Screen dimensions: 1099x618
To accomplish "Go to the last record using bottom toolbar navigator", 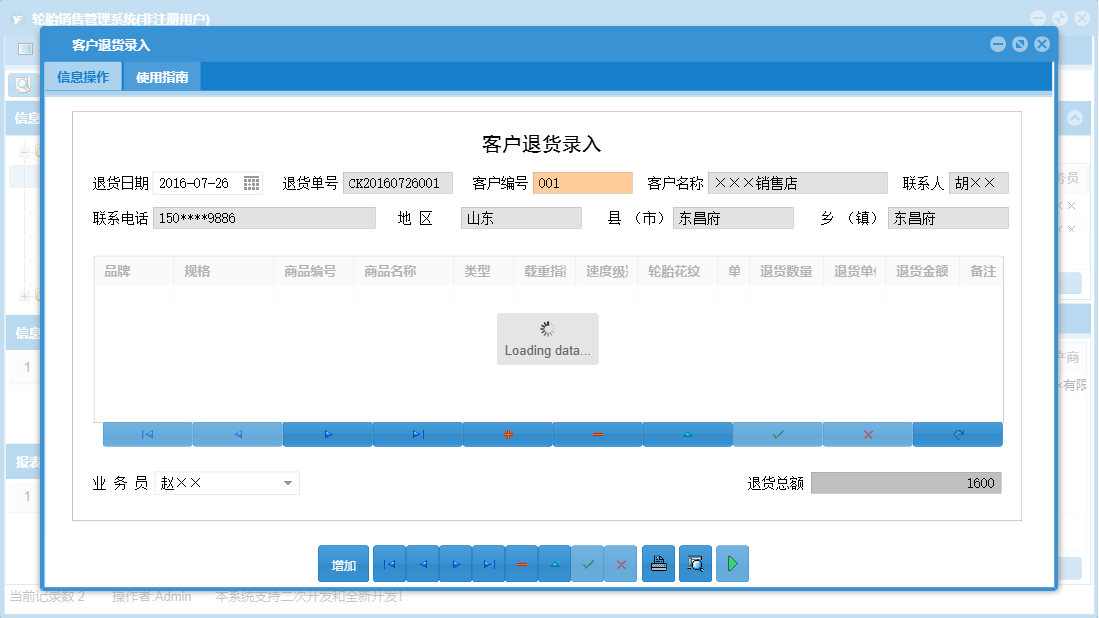I will pos(489,563).
